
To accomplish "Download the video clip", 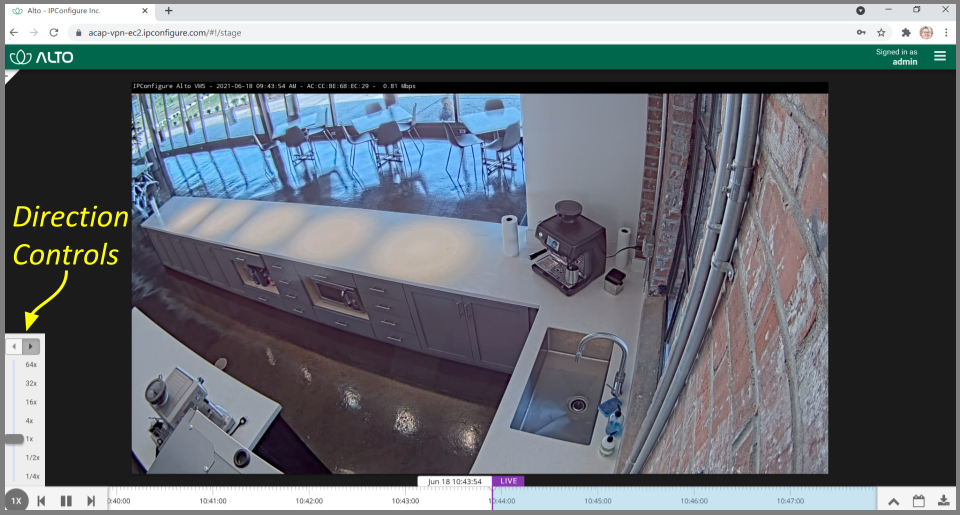I will [x=943, y=501].
